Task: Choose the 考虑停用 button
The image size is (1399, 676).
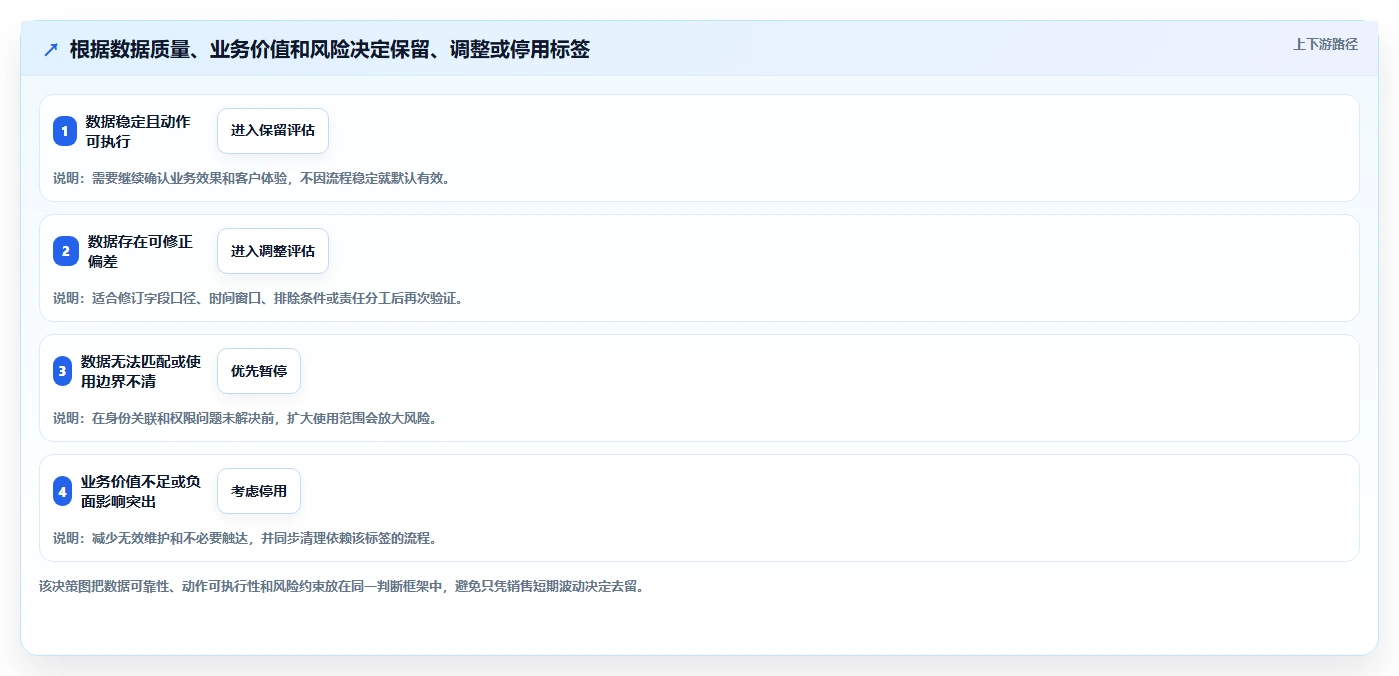Action: 259,491
